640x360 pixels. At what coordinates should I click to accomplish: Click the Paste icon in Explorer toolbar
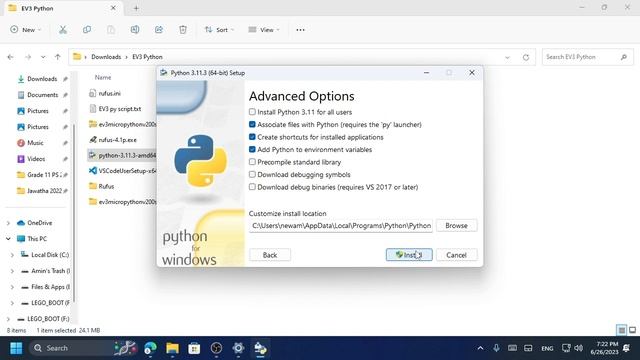pos(111,30)
